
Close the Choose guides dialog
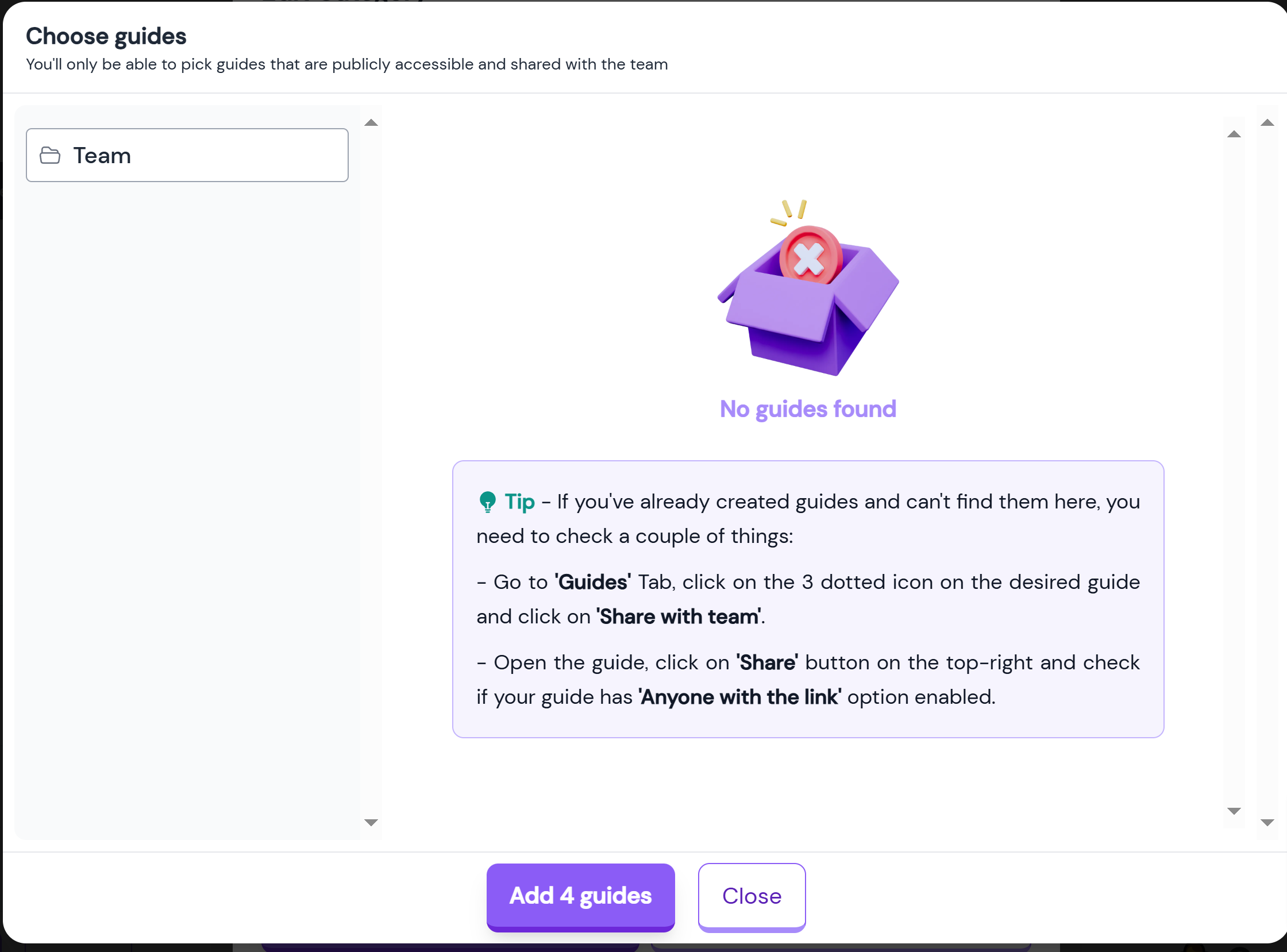pos(752,897)
